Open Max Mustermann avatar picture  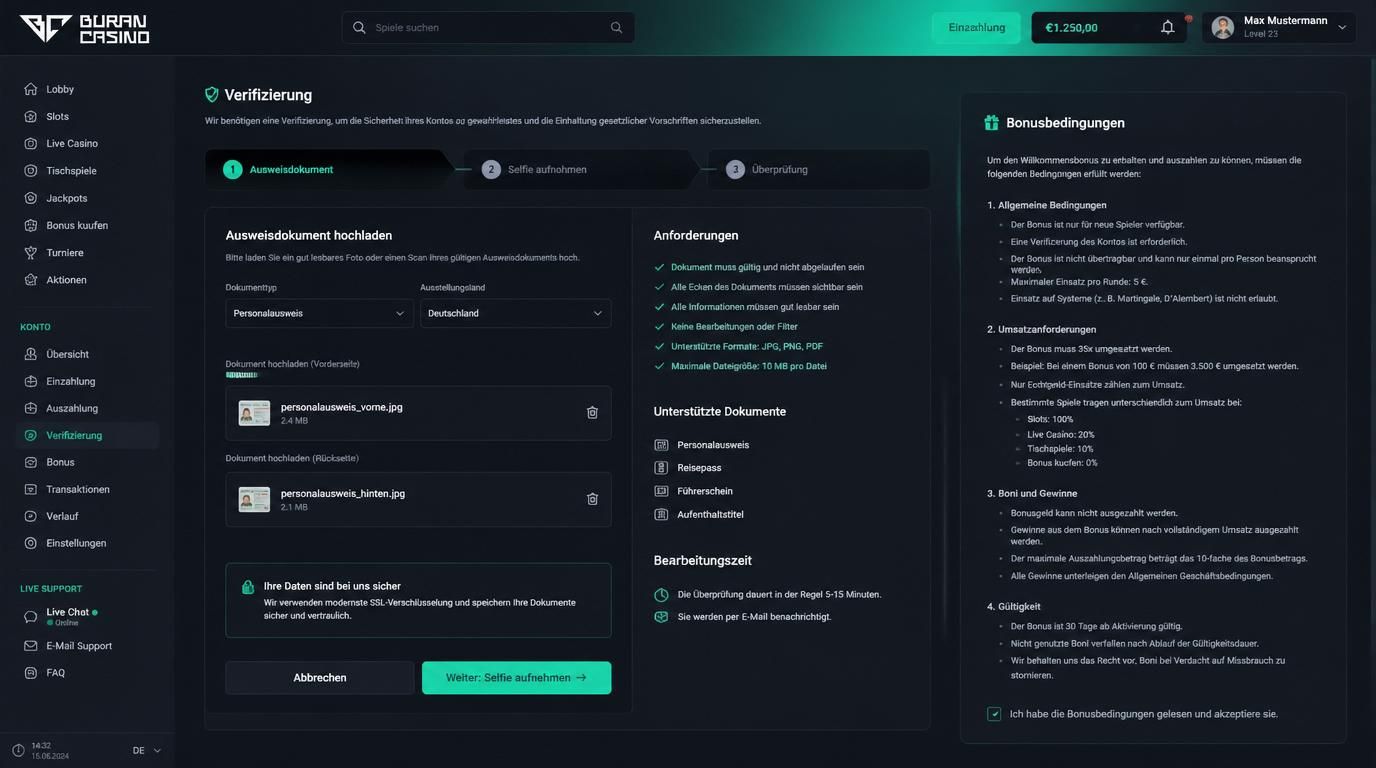pos(1222,27)
